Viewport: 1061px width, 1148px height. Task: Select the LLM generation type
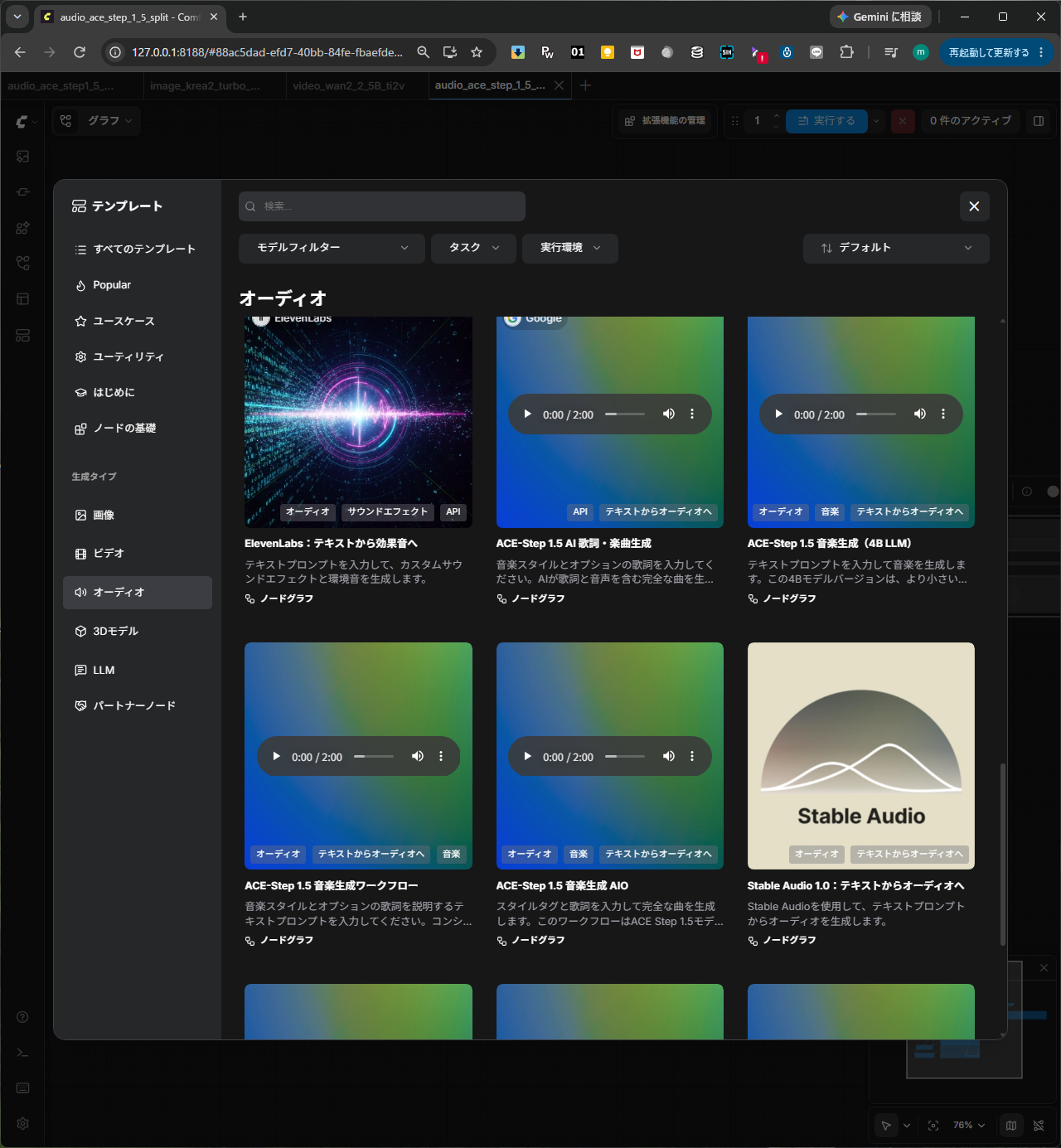(x=138, y=670)
